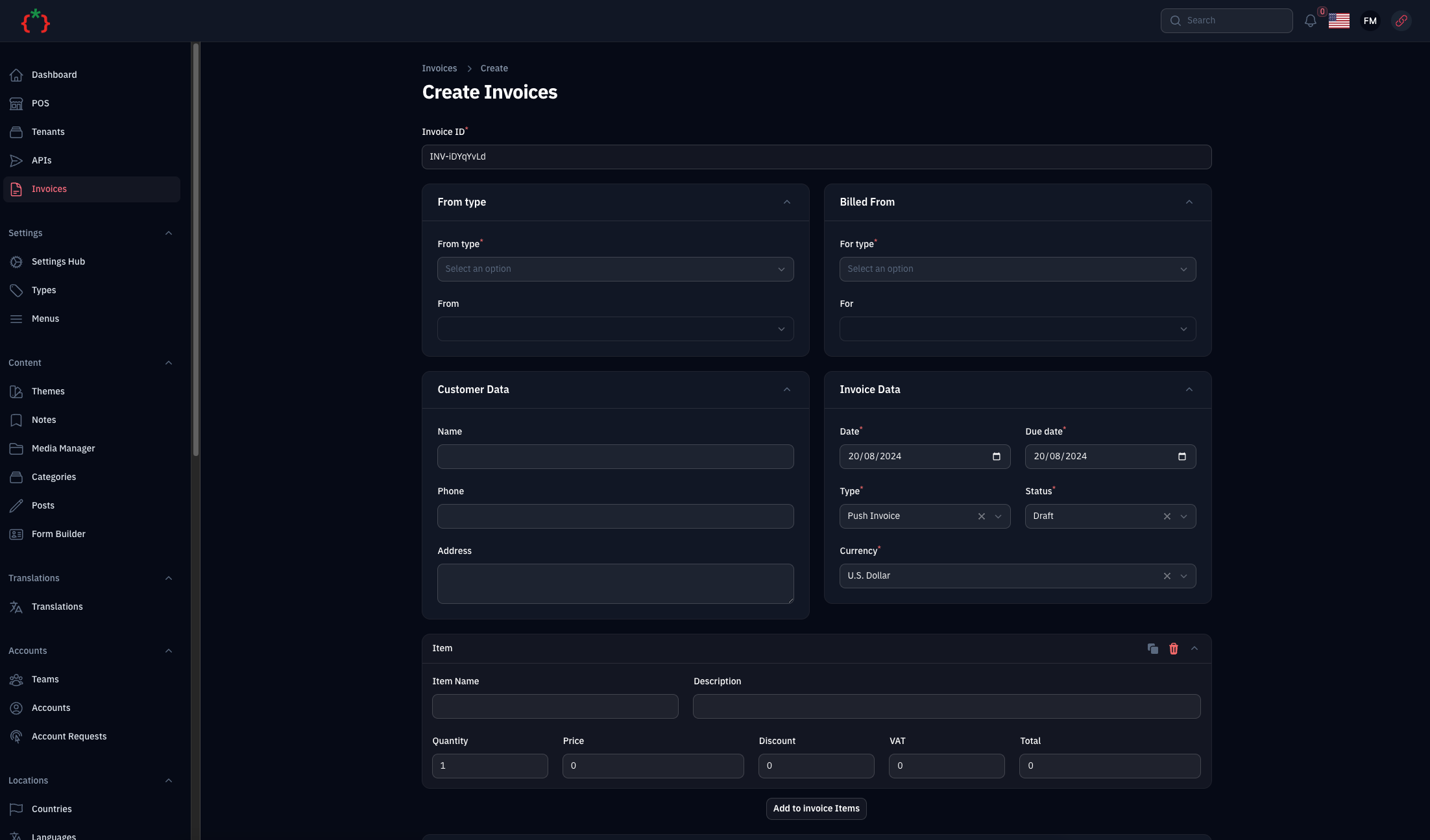Open the From type dropdown

(x=614, y=269)
